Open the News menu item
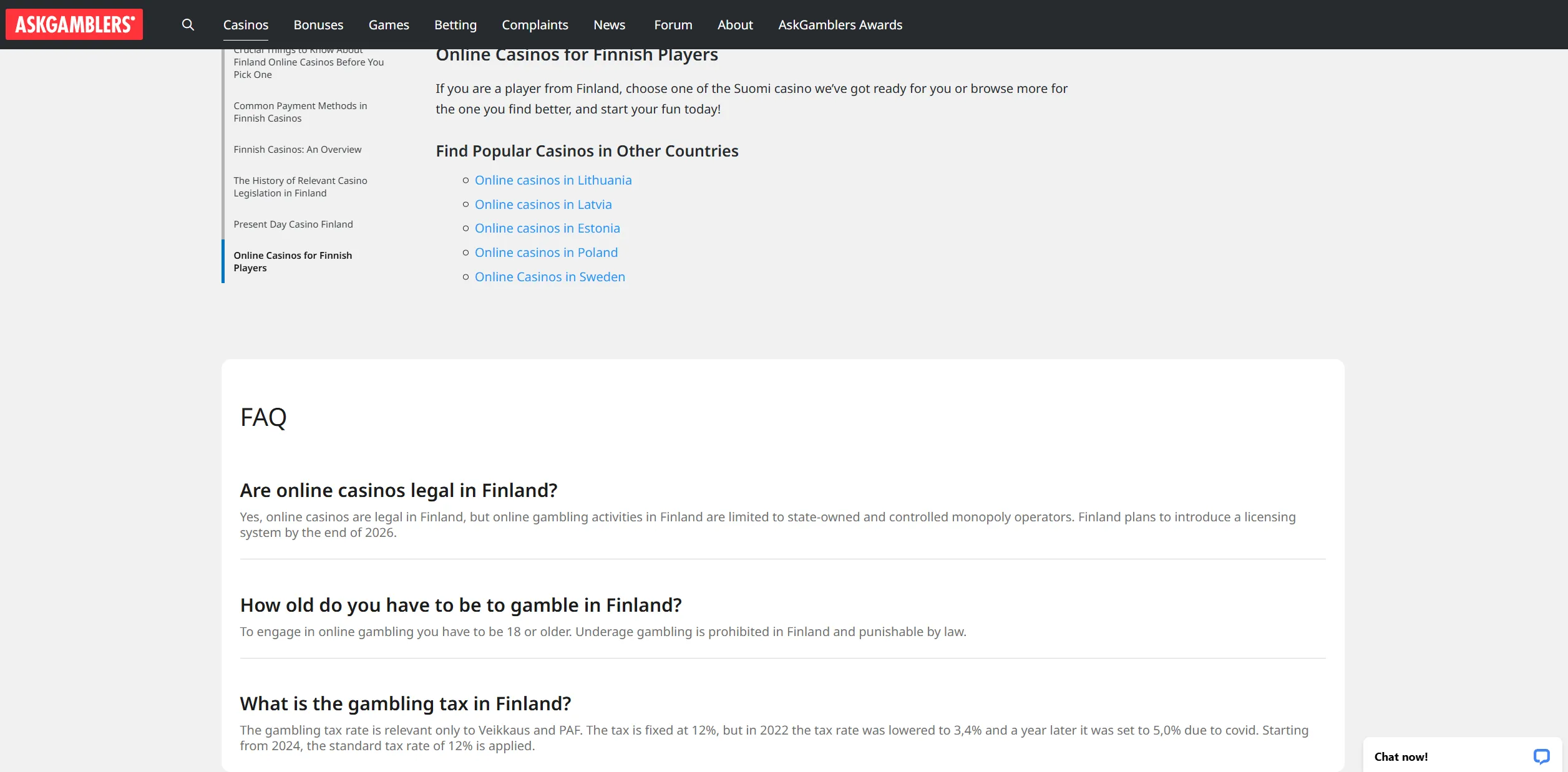 click(609, 25)
